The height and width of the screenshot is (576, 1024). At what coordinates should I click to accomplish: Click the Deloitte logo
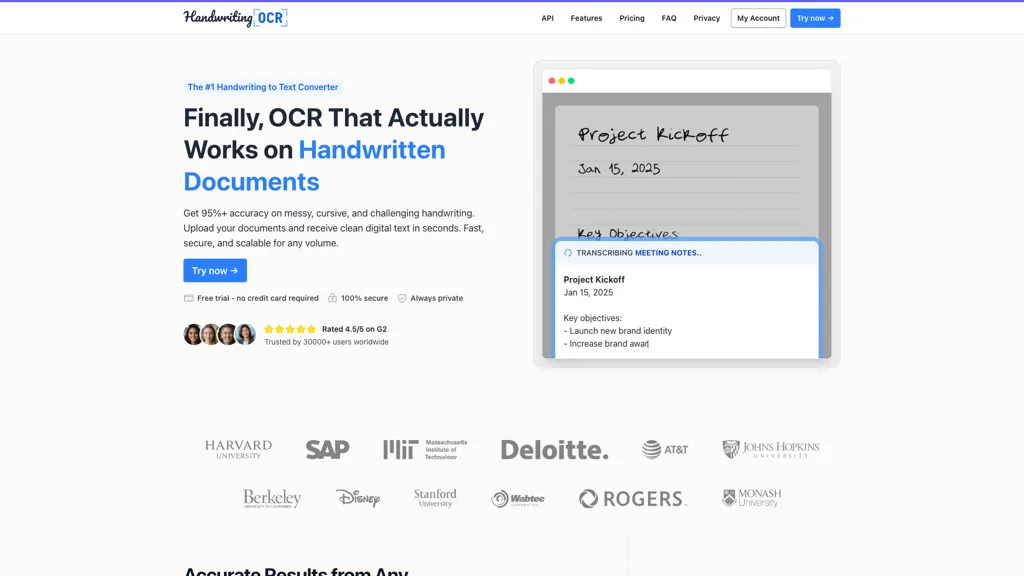554,449
